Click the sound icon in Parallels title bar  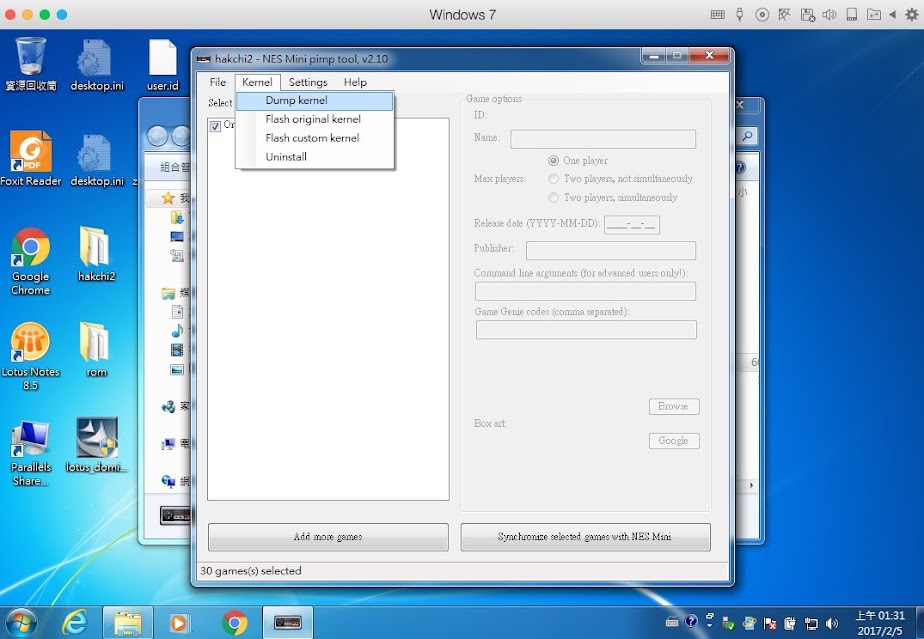point(829,15)
